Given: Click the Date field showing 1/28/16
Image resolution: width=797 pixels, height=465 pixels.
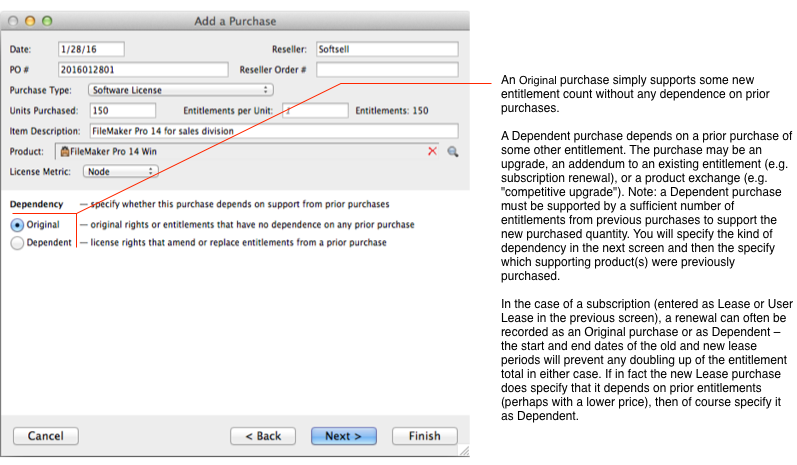Looking at the screenshot, I should [x=91, y=49].
